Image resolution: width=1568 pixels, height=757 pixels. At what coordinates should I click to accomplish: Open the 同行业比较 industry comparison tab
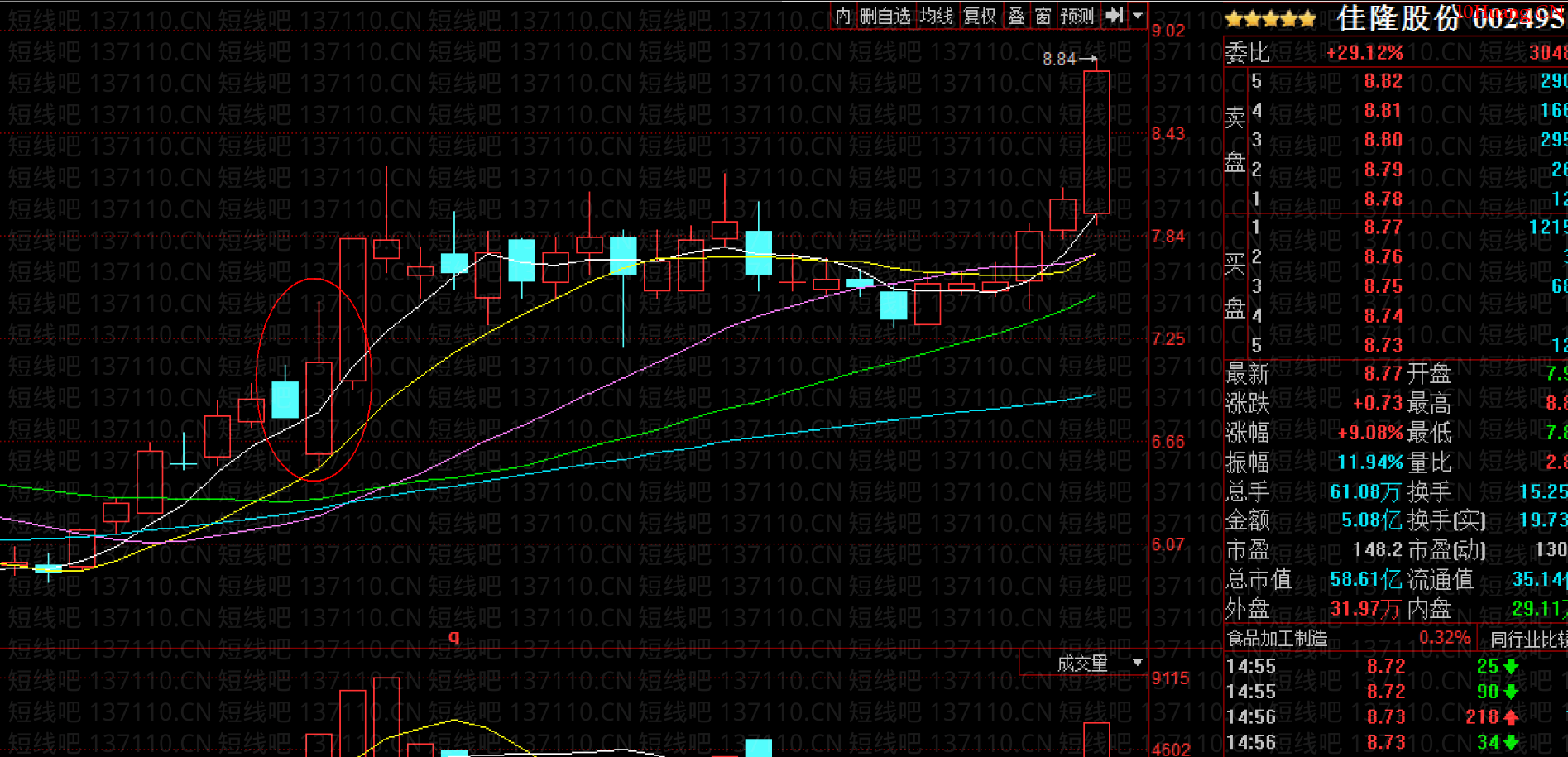1527,639
